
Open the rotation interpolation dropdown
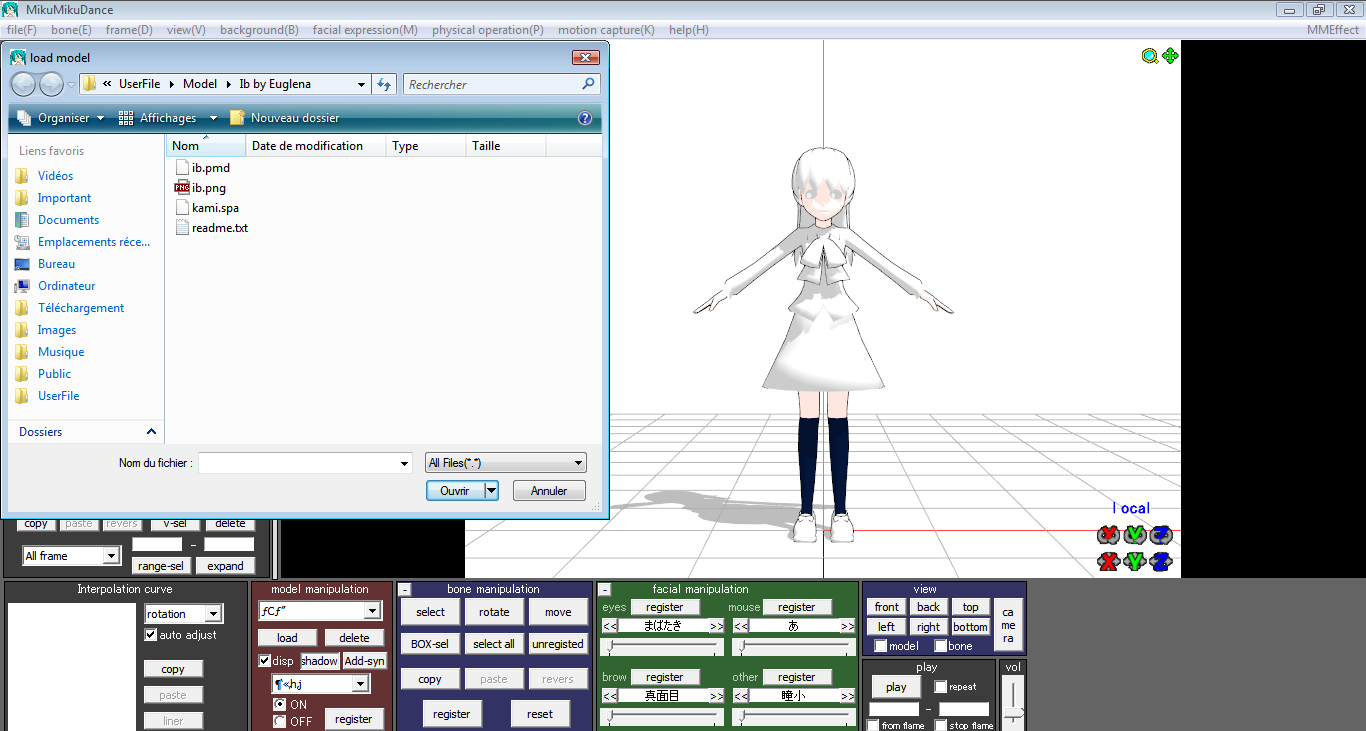(213, 614)
